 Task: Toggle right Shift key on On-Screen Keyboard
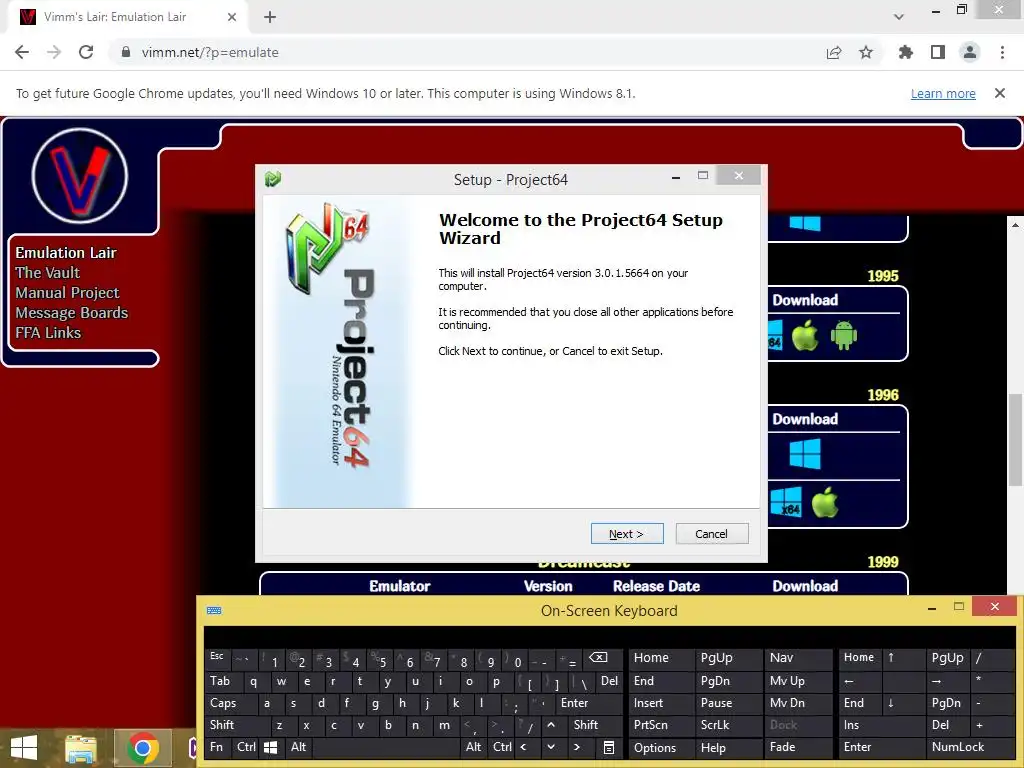point(594,725)
